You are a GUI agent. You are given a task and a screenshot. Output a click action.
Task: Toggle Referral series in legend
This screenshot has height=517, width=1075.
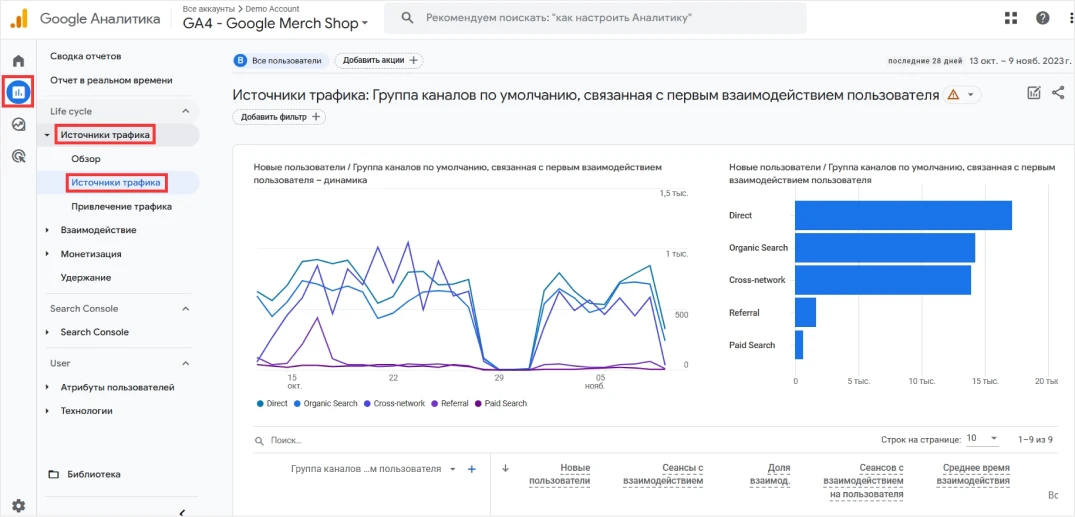coord(451,403)
